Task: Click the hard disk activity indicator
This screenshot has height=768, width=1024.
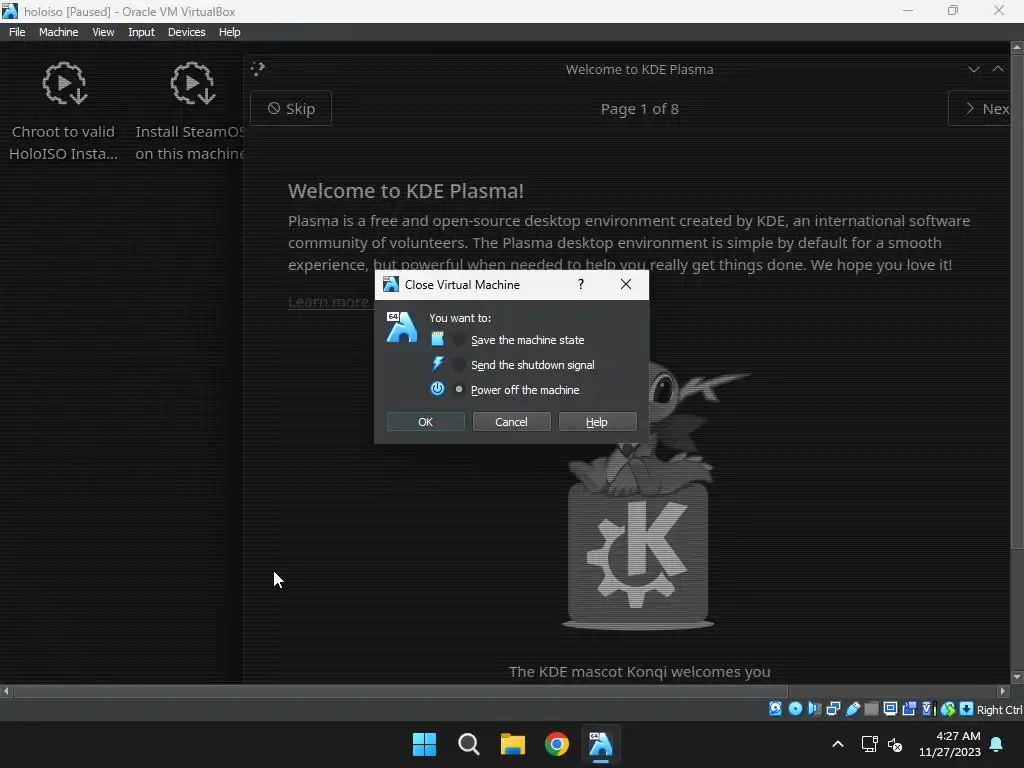Action: click(775, 709)
